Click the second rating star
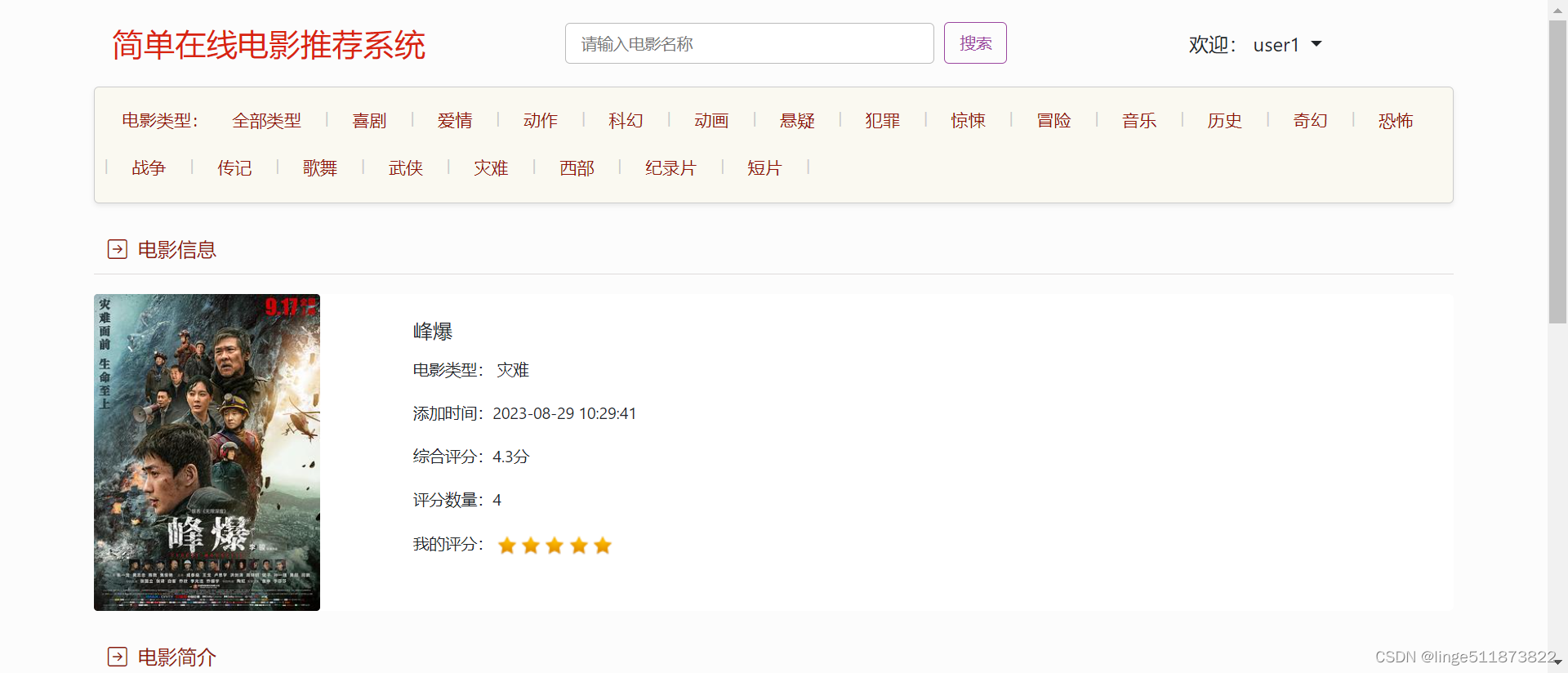The height and width of the screenshot is (673, 1568). (x=531, y=546)
